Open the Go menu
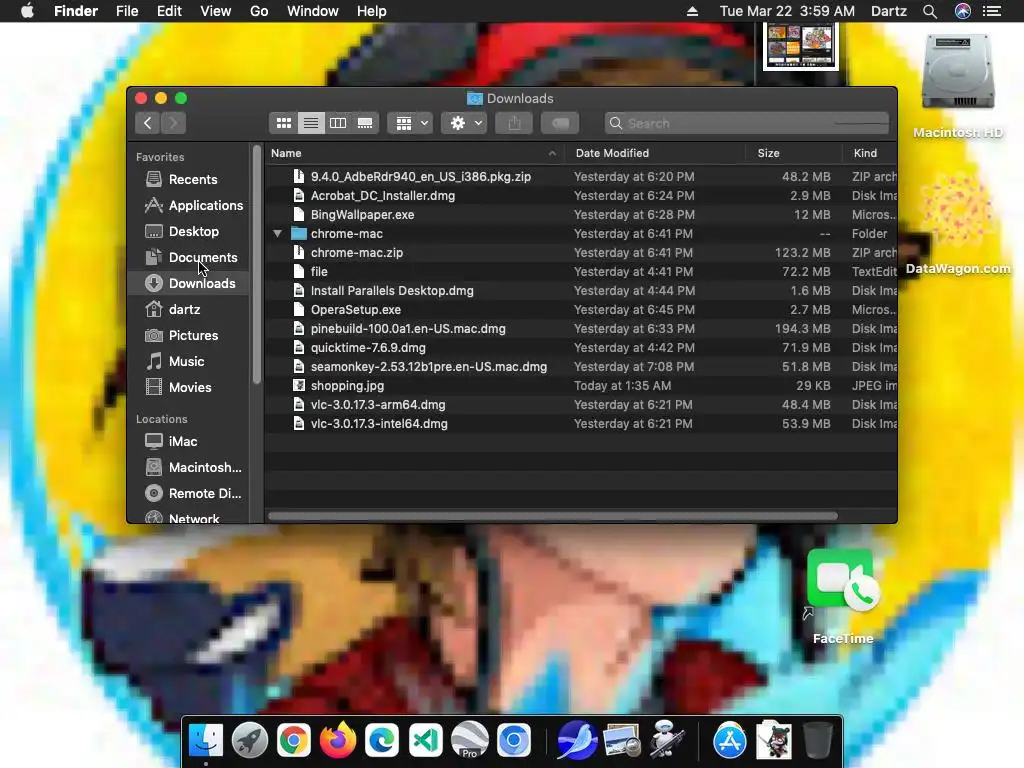This screenshot has height=768, width=1024. pyautogui.click(x=259, y=11)
